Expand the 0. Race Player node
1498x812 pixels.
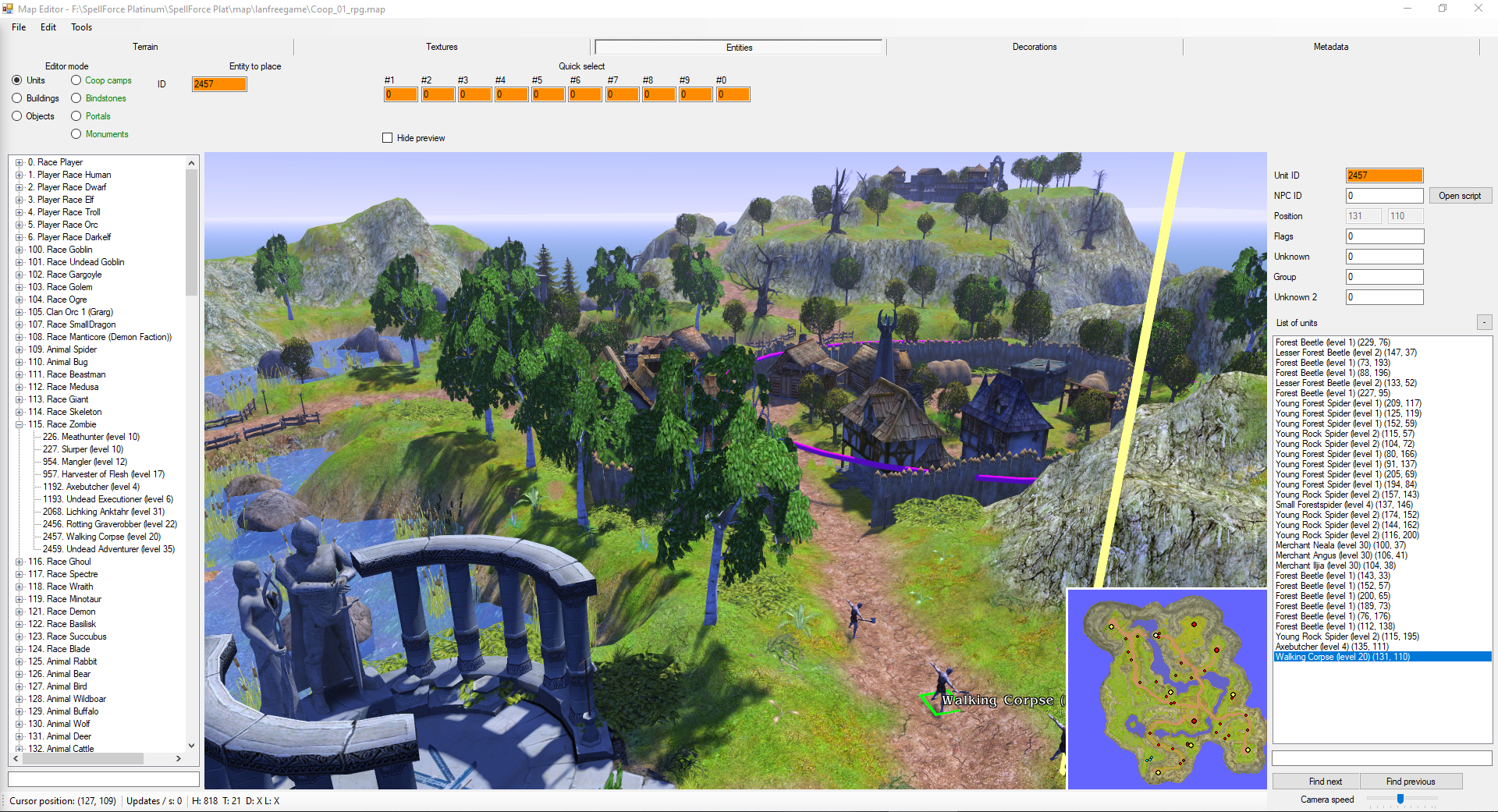tap(20, 162)
